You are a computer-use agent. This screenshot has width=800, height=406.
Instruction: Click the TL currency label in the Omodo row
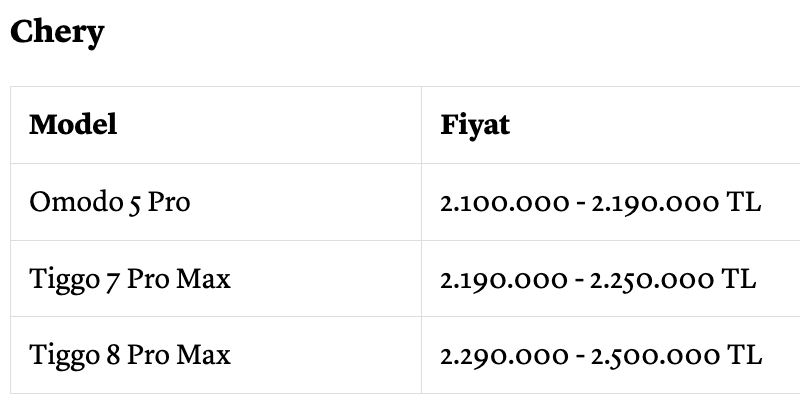coord(743,202)
